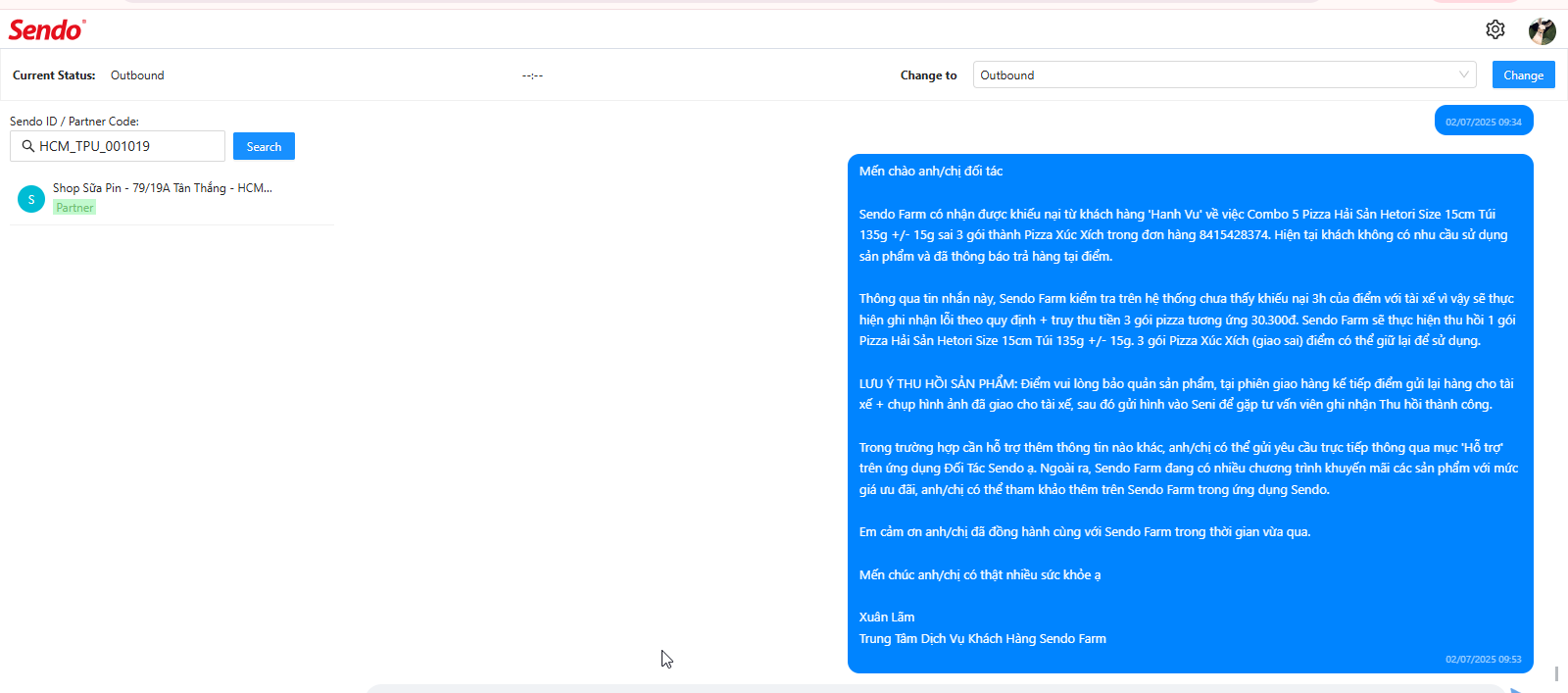Image resolution: width=1568 pixels, height=693 pixels.
Task: Expand the Change to status dropdown
Action: tap(1225, 74)
